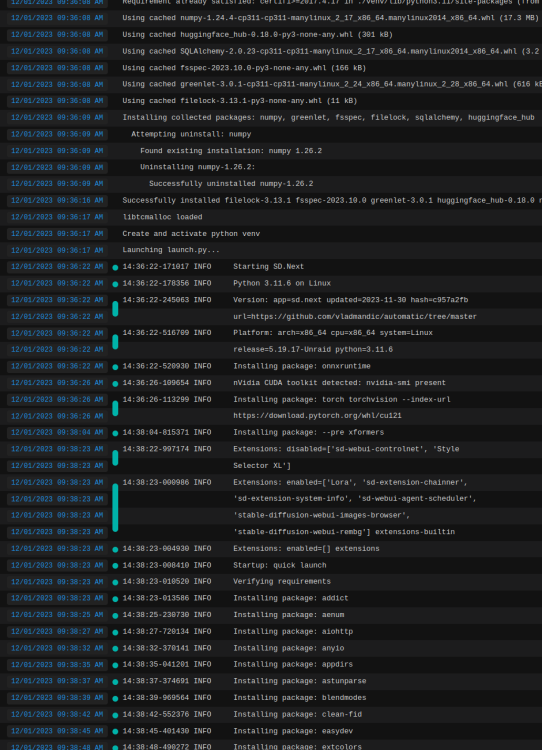Select 'Installing package: clean-fid' message
Screen dimensions: 542x750
point(298,715)
